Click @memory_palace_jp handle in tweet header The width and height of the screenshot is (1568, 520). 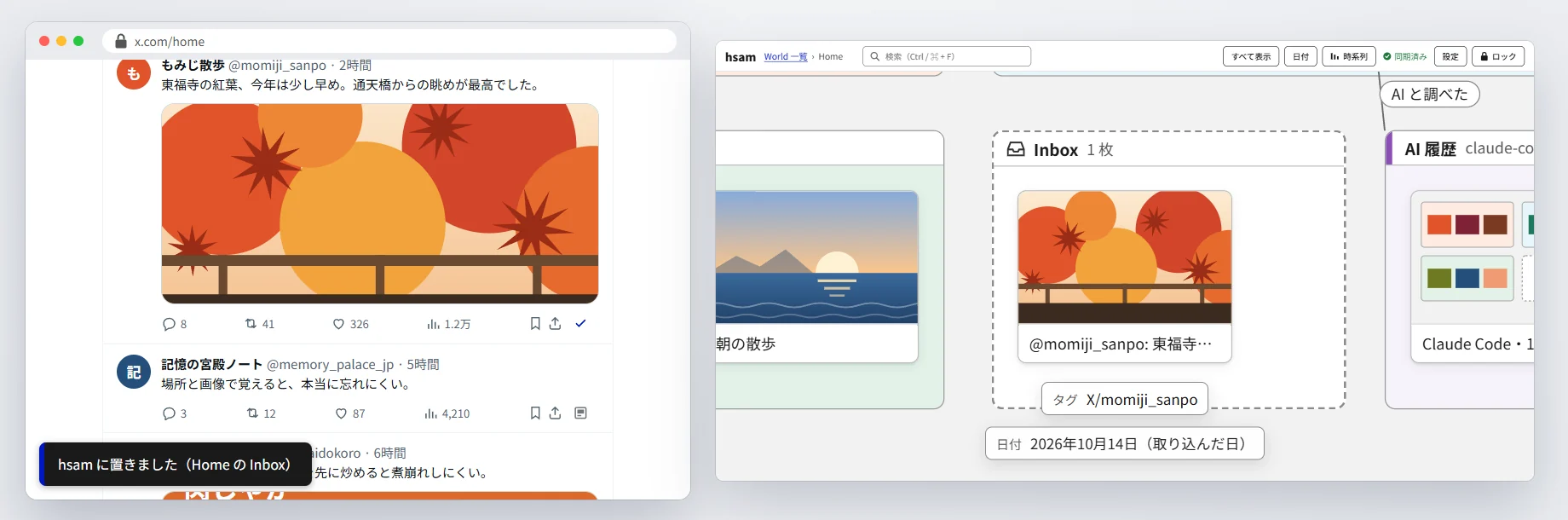[330, 365]
